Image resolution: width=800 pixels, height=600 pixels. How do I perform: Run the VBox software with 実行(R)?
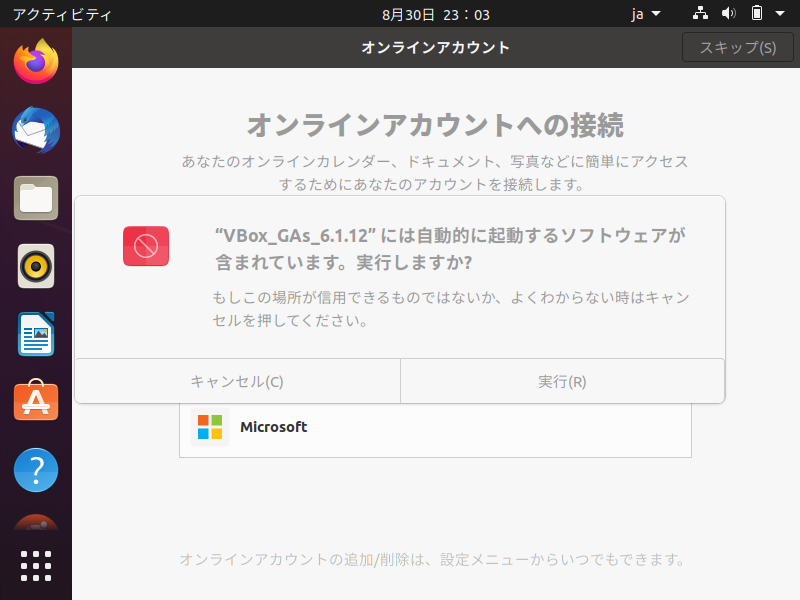(x=562, y=381)
